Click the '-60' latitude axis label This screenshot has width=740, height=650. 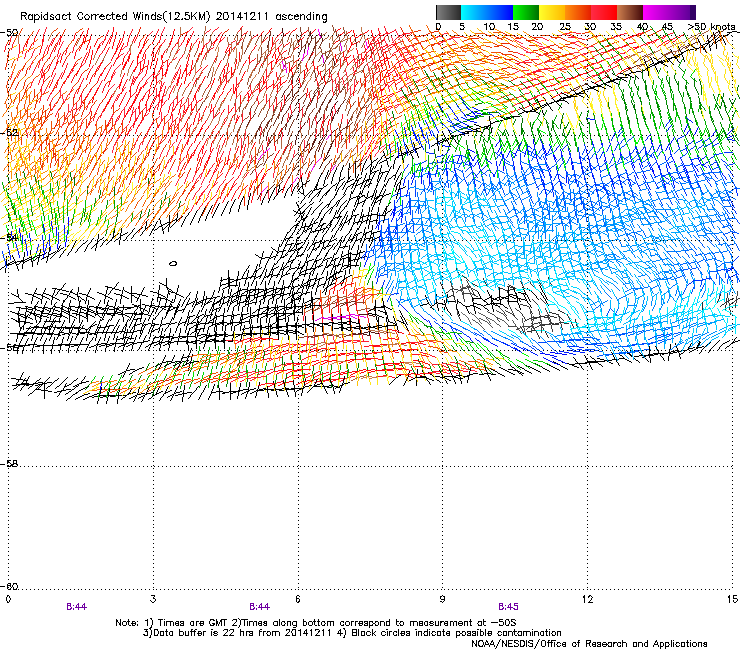(9, 587)
